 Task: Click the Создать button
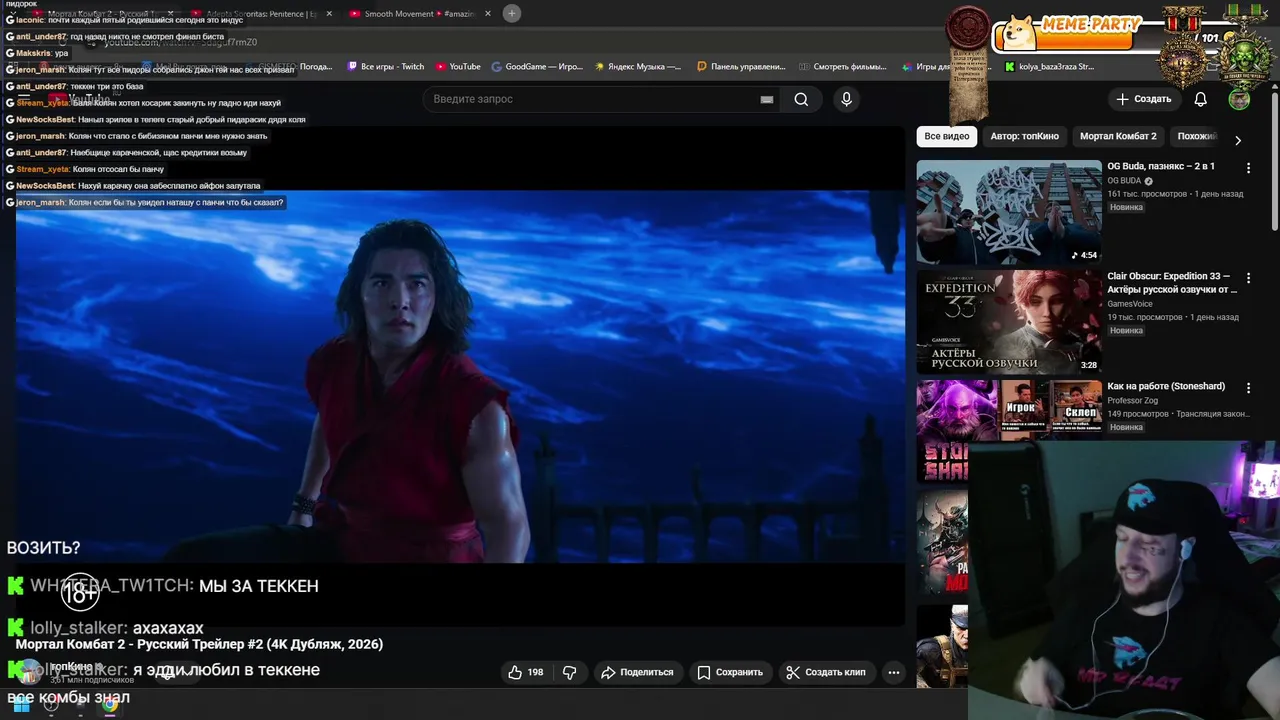point(1144,99)
